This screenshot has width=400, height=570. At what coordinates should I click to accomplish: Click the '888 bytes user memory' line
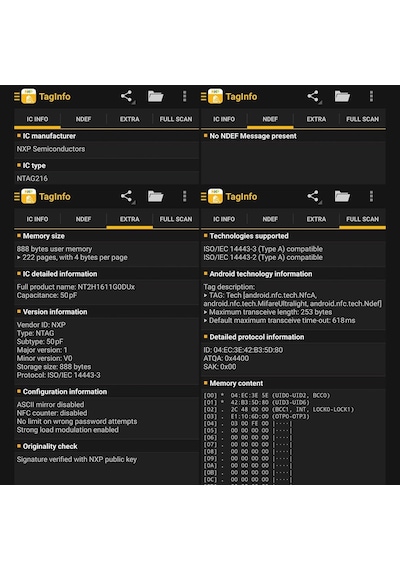click(54, 249)
